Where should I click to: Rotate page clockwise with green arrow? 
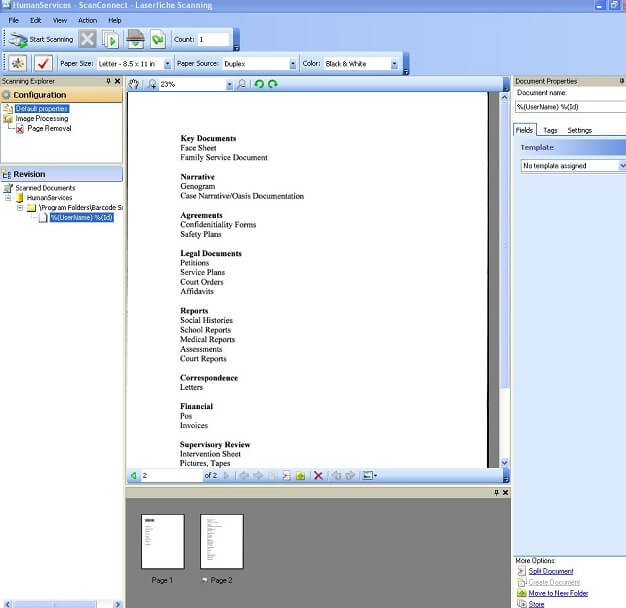[x=273, y=84]
